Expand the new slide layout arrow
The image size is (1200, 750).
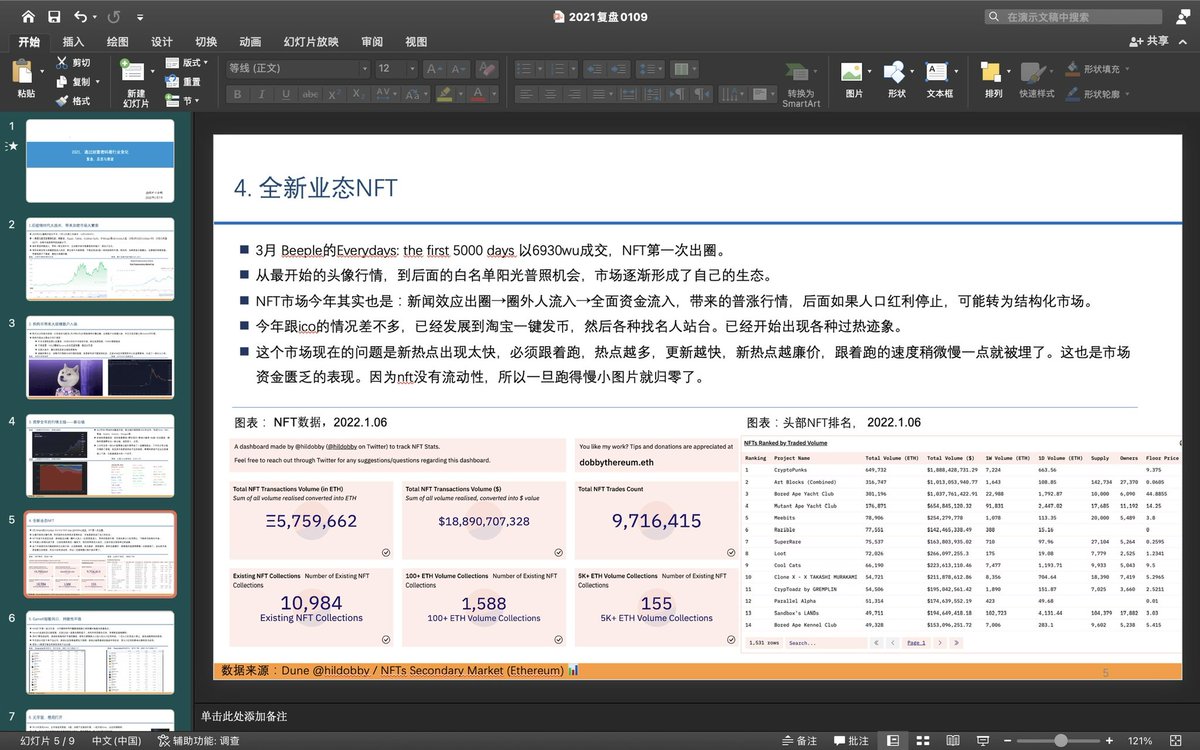pos(152,72)
